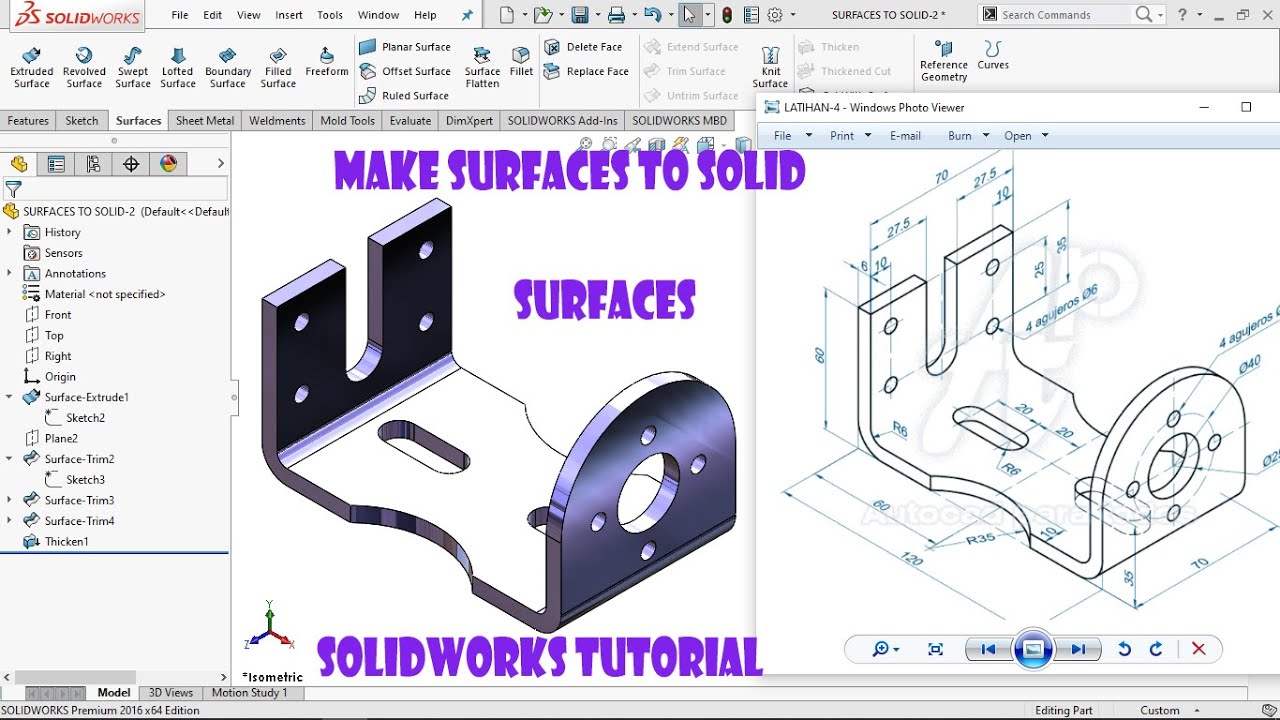Open the ConfigurationManager tab
This screenshot has height=720, width=1280.
(93, 164)
